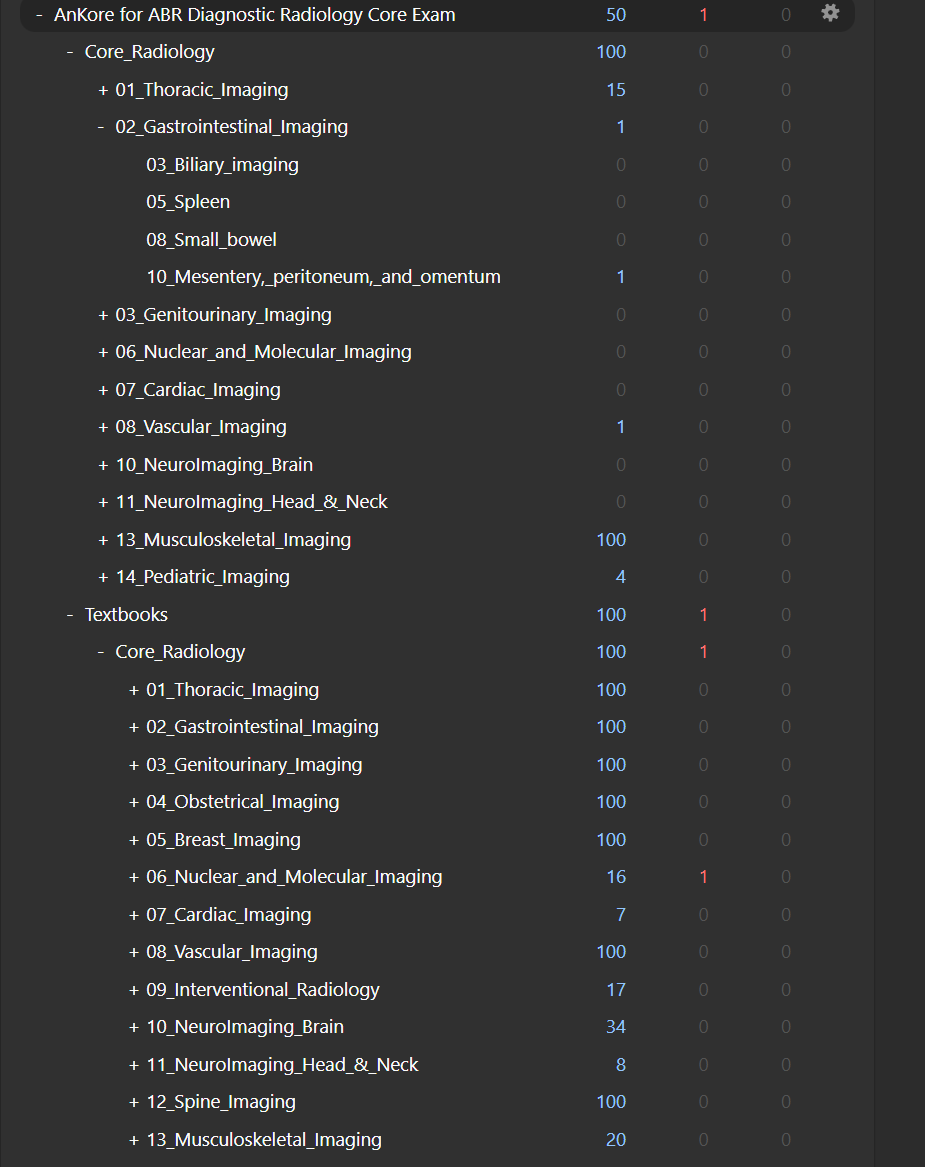
Task: Select the 05_Breast_Imaging deck
Action: point(223,840)
